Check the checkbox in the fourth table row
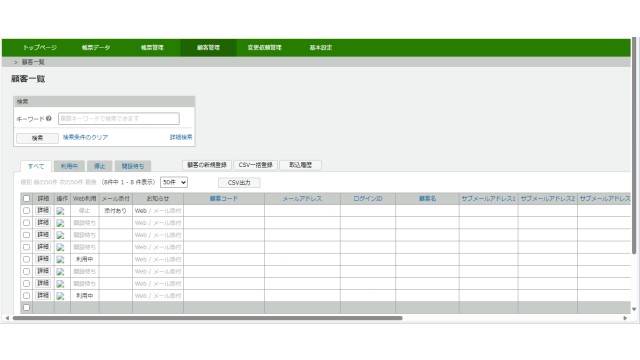640x360 pixels. [27, 247]
